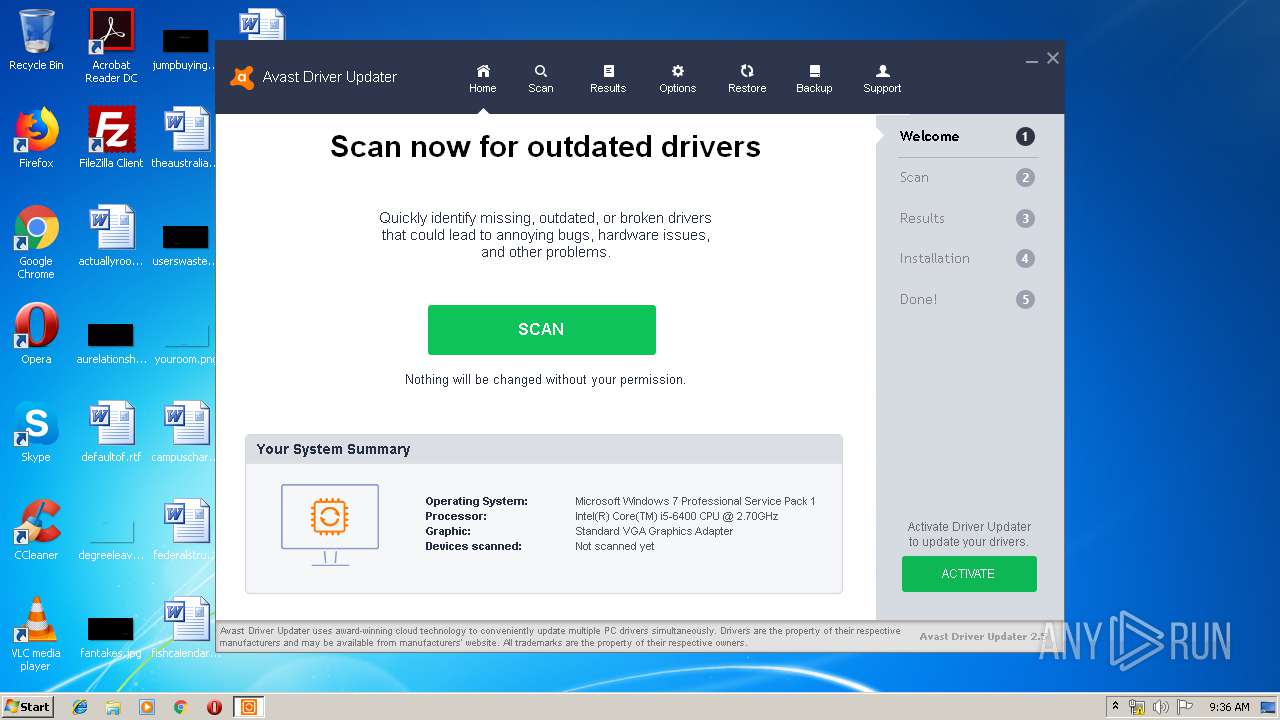Select the actuallyroo Word document
This screenshot has width=1280, height=720.
(x=111, y=236)
